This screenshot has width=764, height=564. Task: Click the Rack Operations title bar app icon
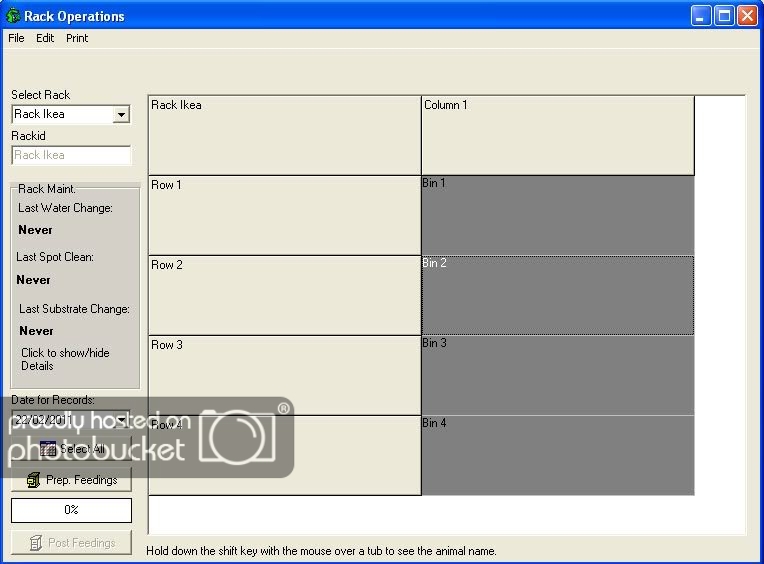12,15
